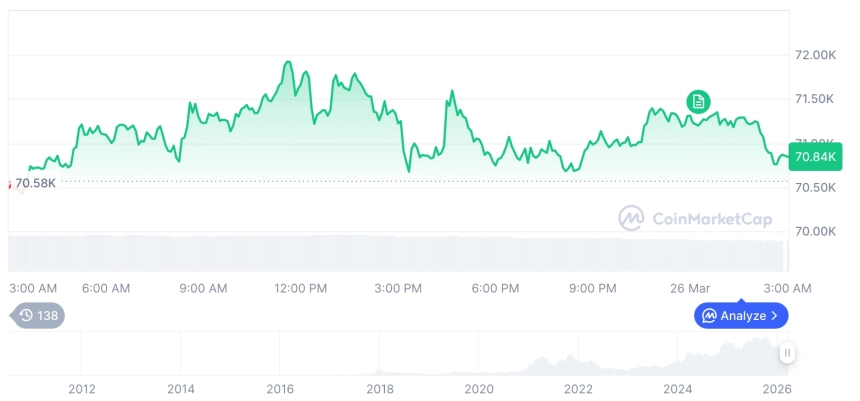Click the range navigator handle at right edge
The height and width of the screenshot is (401, 860).
(788, 353)
